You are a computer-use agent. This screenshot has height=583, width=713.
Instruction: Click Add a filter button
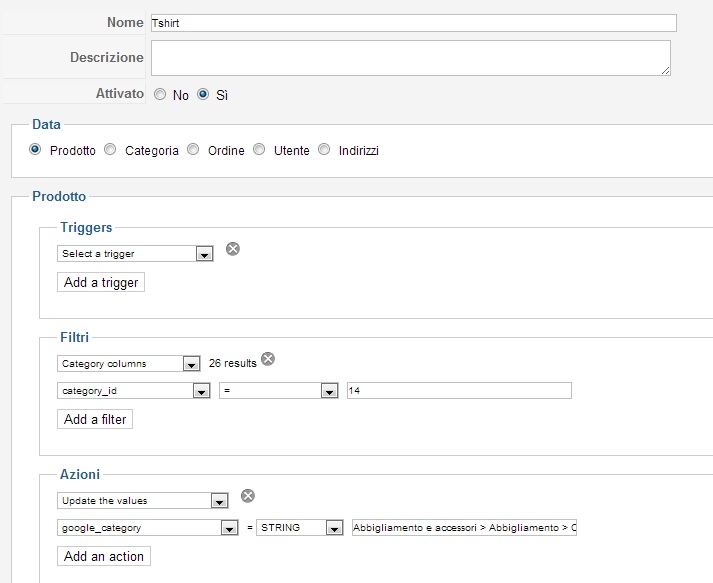click(x=95, y=419)
